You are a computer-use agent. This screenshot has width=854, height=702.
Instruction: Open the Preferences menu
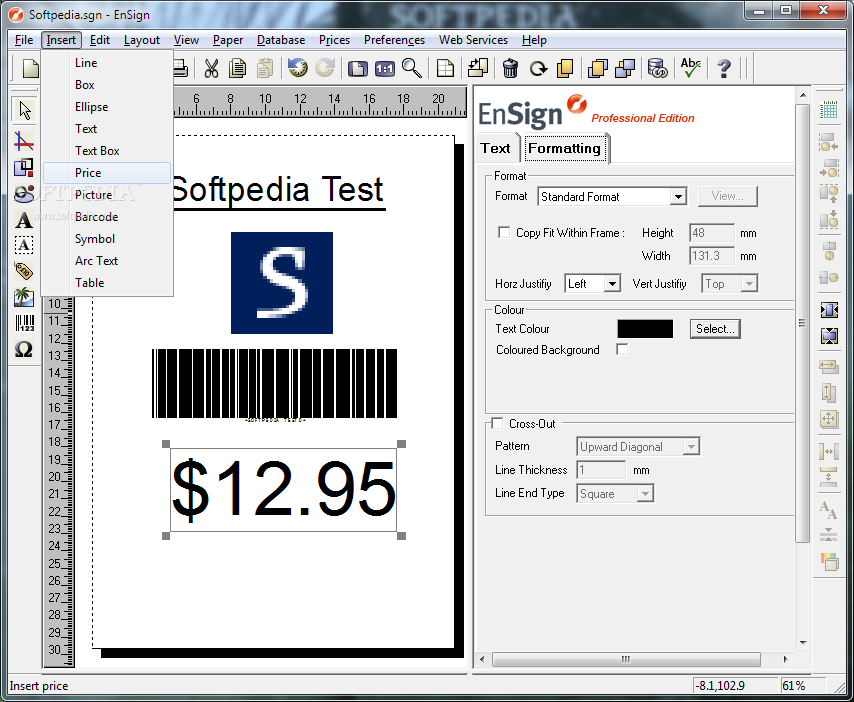coord(394,40)
